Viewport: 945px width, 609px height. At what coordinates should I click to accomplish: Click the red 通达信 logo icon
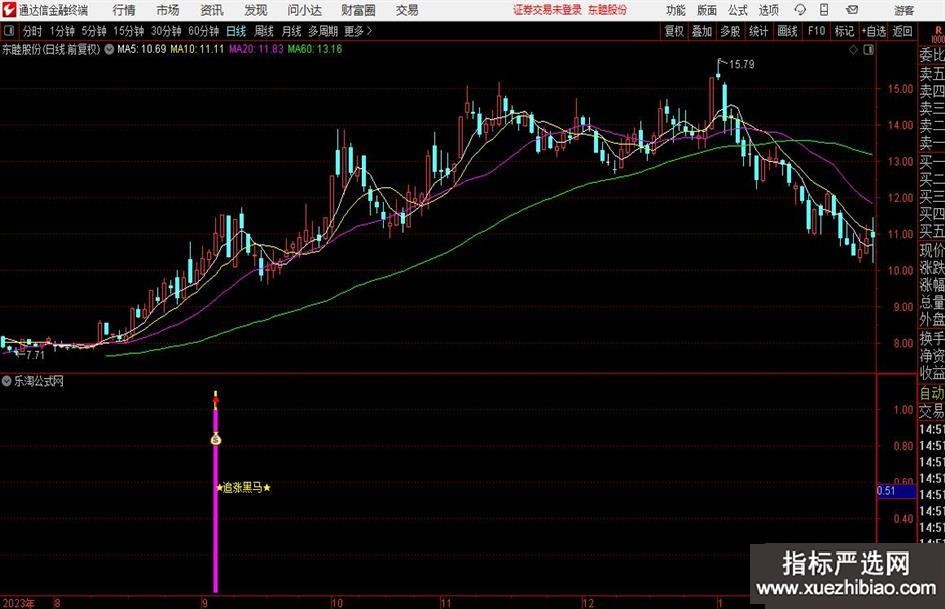point(9,10)
